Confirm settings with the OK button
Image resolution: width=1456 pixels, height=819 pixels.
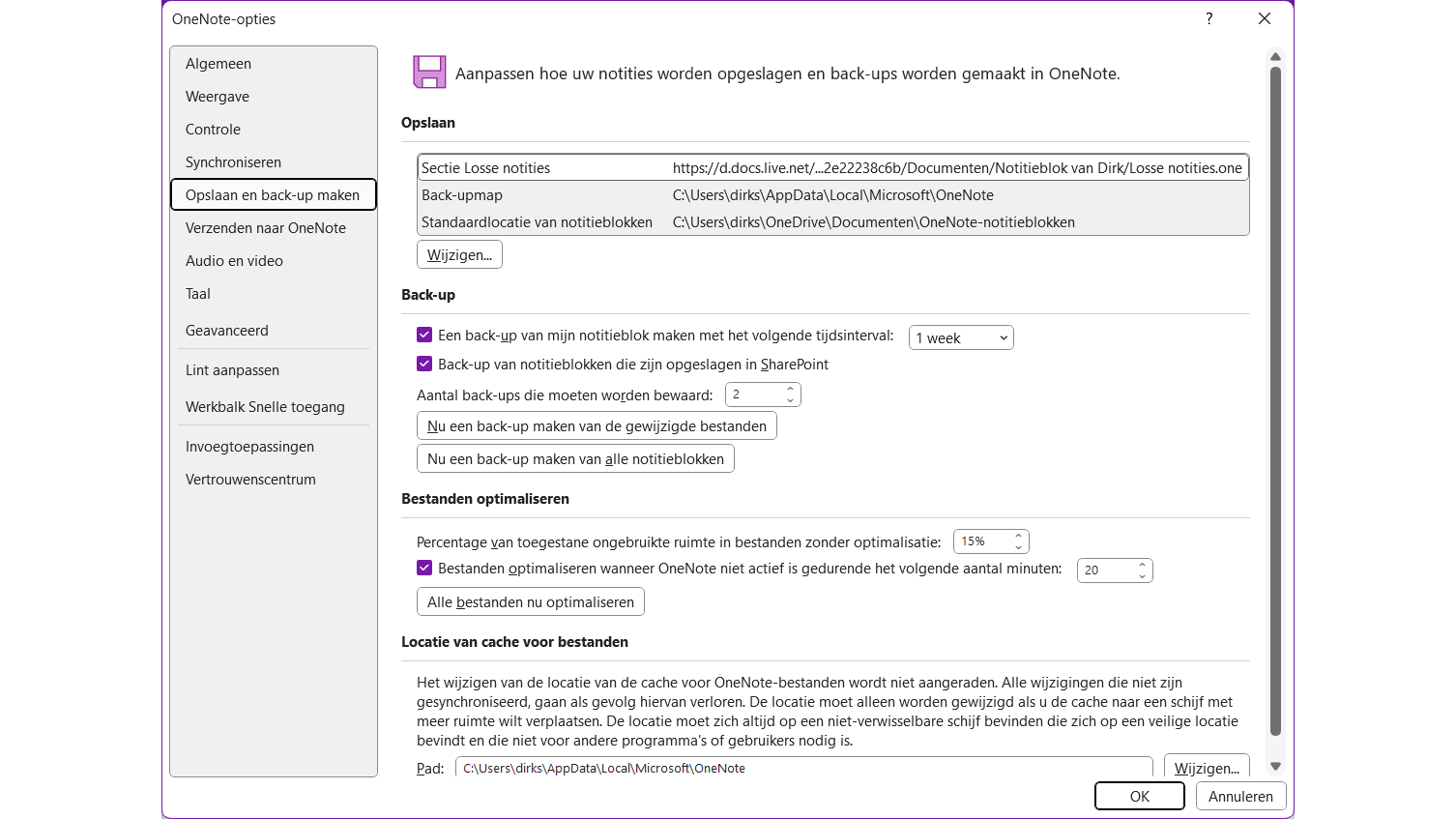pyautogui.click(x=1140, y=796)
